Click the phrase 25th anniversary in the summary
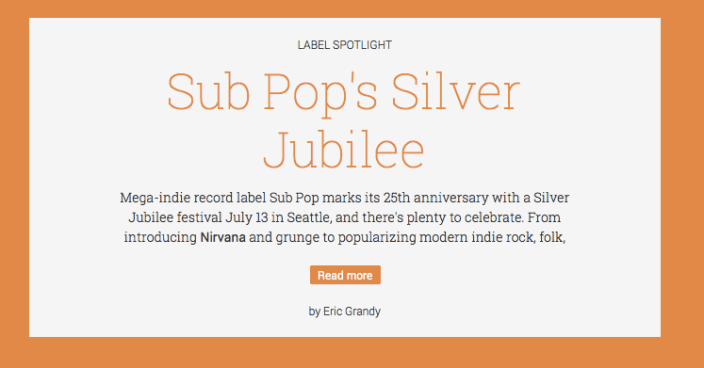704x368 pixels. [436, 198]
